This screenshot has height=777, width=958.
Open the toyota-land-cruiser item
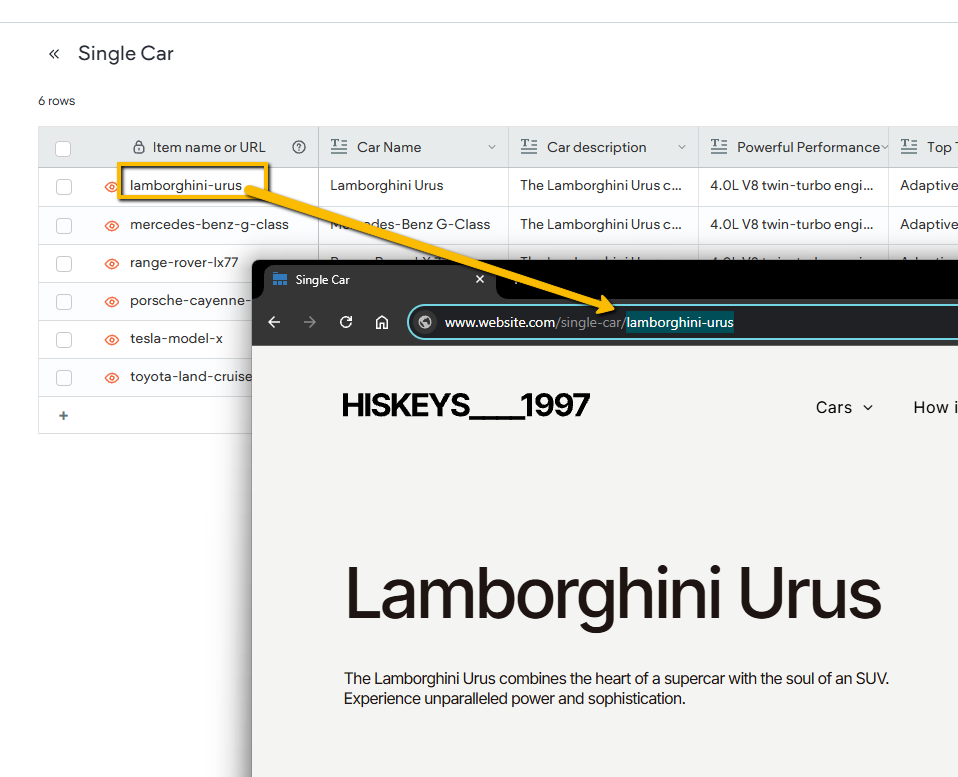[x=191, y=376]
